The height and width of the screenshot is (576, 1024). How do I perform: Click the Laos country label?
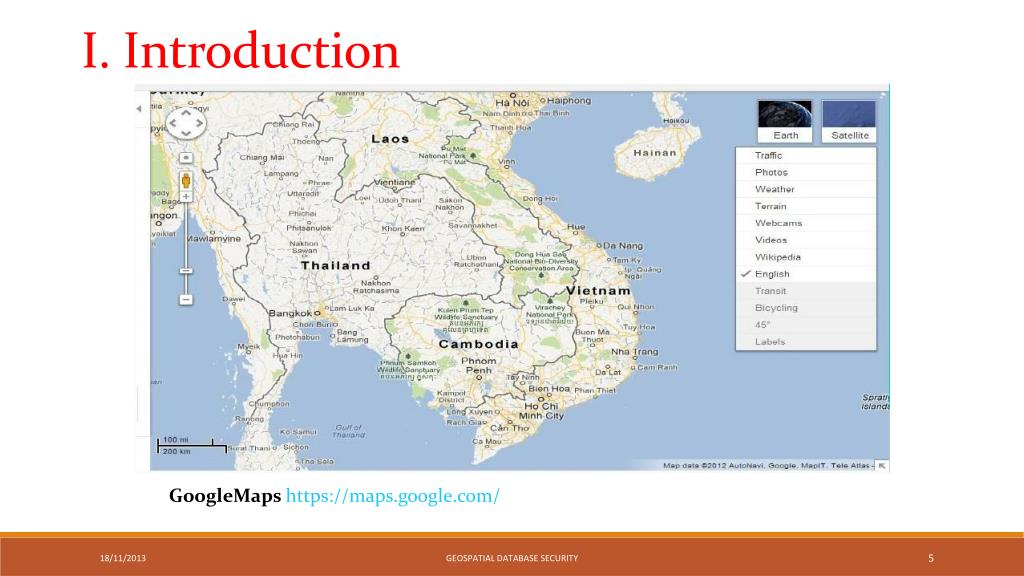coord(390,139)
